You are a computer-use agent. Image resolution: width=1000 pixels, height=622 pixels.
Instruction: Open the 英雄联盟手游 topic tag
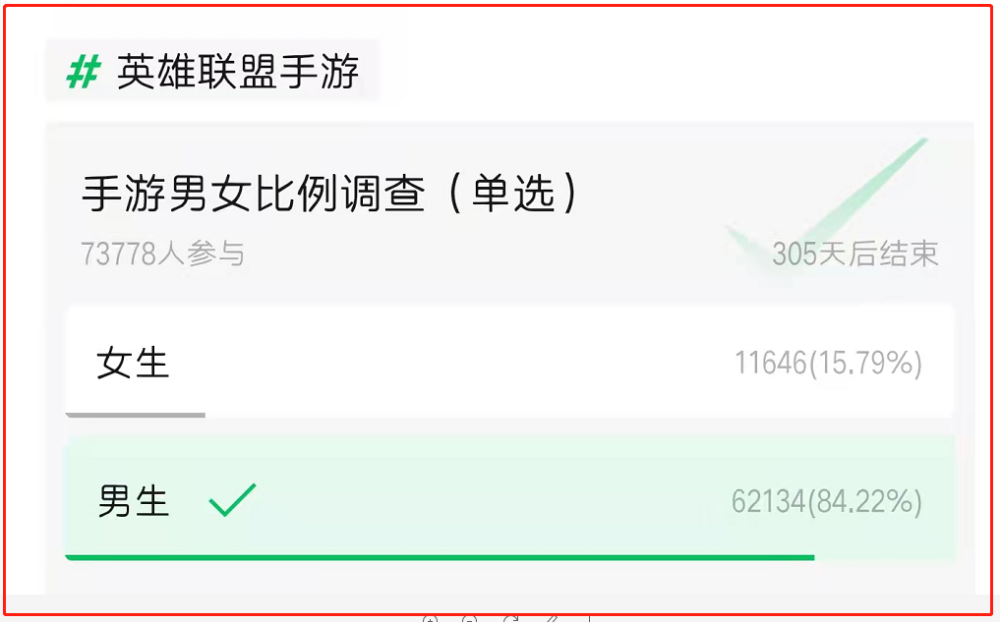(213, 70)
